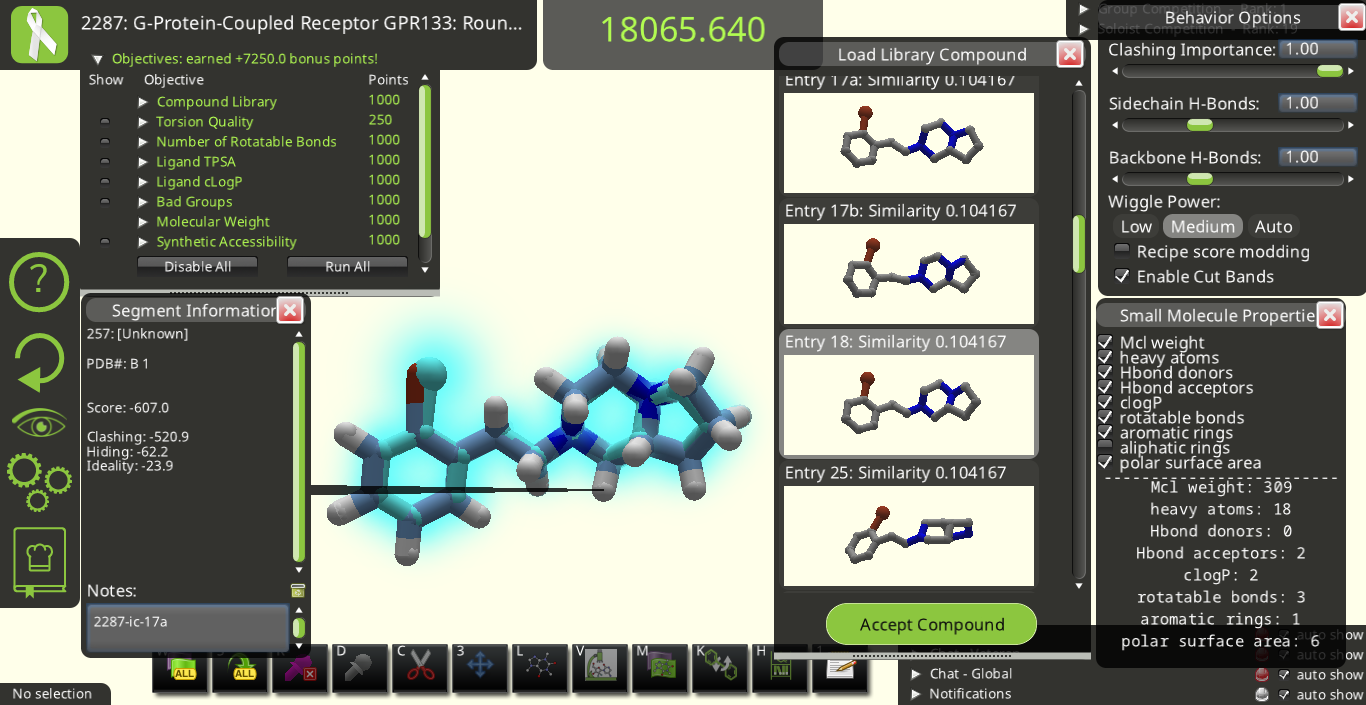Toggle Show for Torsion Quality objective
Image resolution: width=1366 pixels, height=705 pixels.
tap(105, 122)
